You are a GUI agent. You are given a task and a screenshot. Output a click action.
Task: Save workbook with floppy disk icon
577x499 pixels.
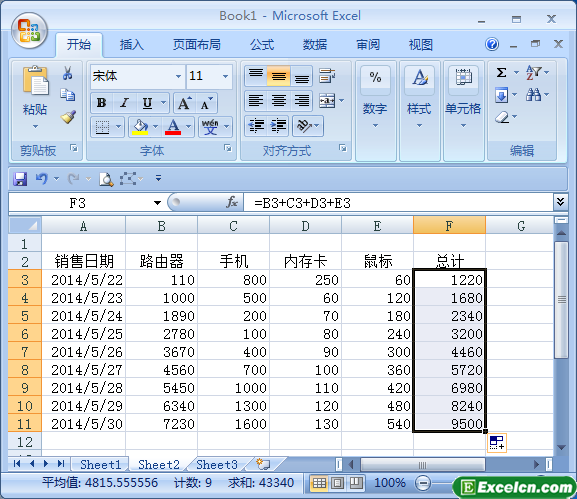20,179
